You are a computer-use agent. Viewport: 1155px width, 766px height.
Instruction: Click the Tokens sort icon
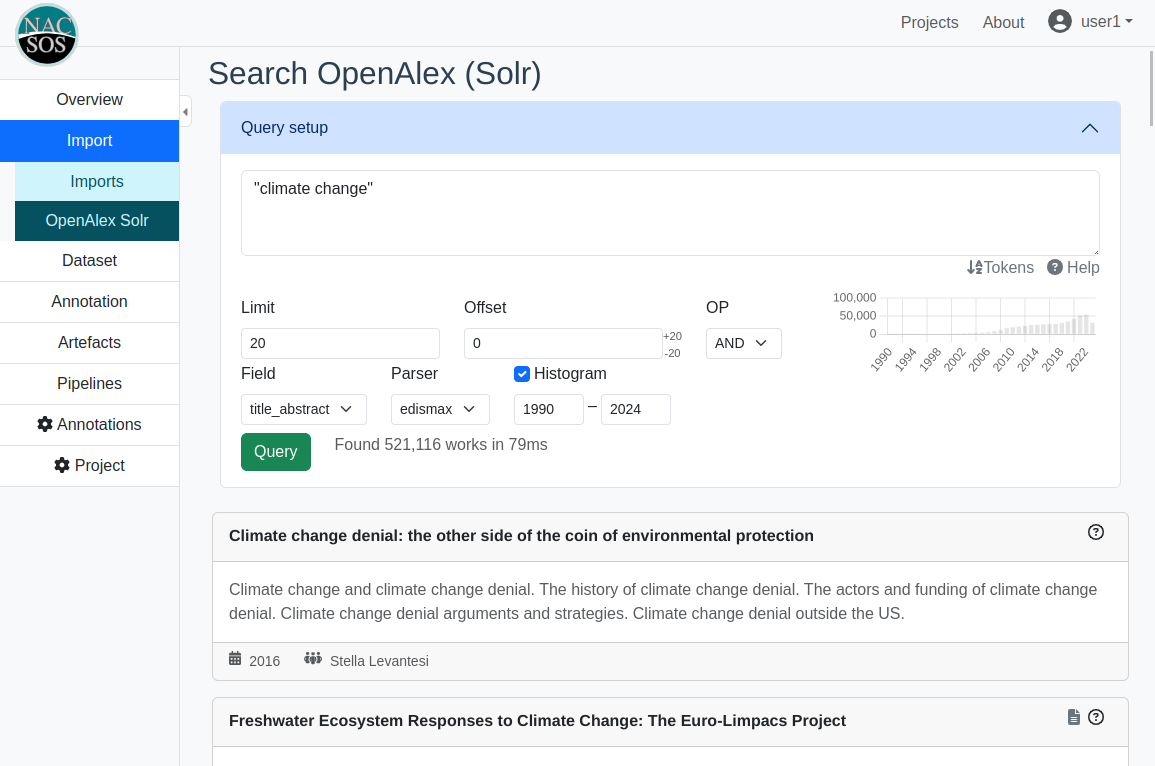tap(975, 267)
